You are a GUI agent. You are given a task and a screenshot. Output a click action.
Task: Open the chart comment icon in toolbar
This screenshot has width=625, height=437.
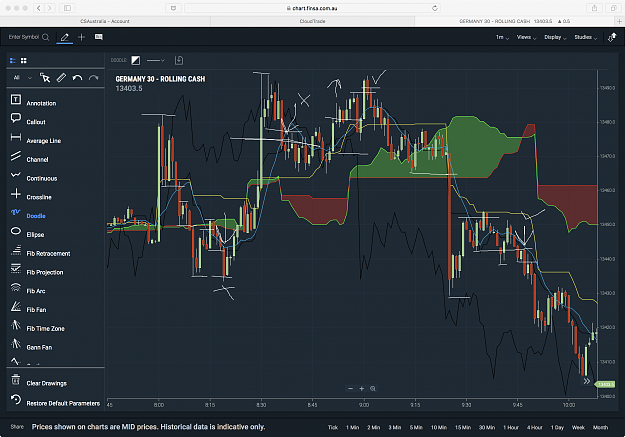click(98, 37)
